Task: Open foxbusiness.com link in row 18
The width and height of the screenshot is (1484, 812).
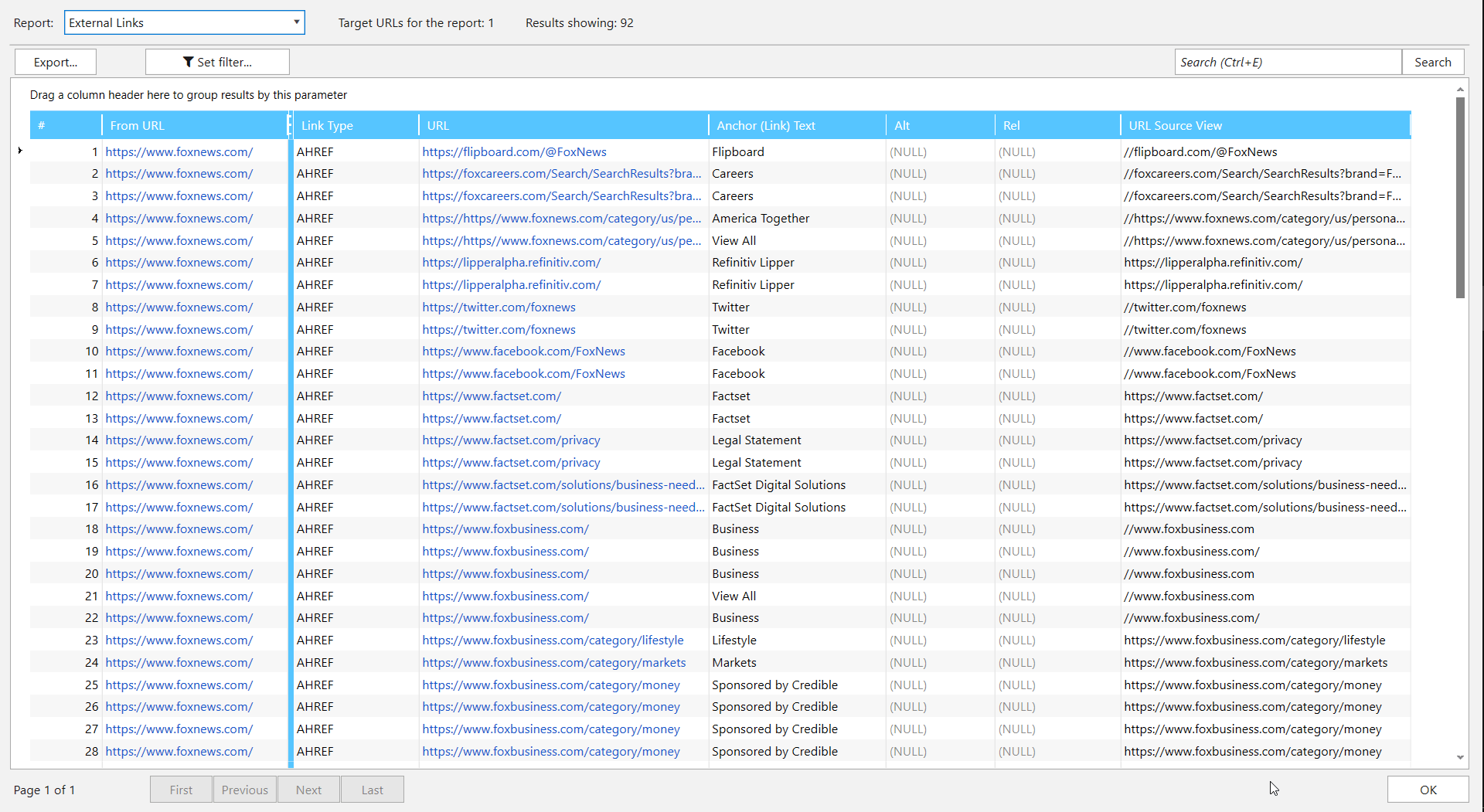Action: (x=505, y=529)
